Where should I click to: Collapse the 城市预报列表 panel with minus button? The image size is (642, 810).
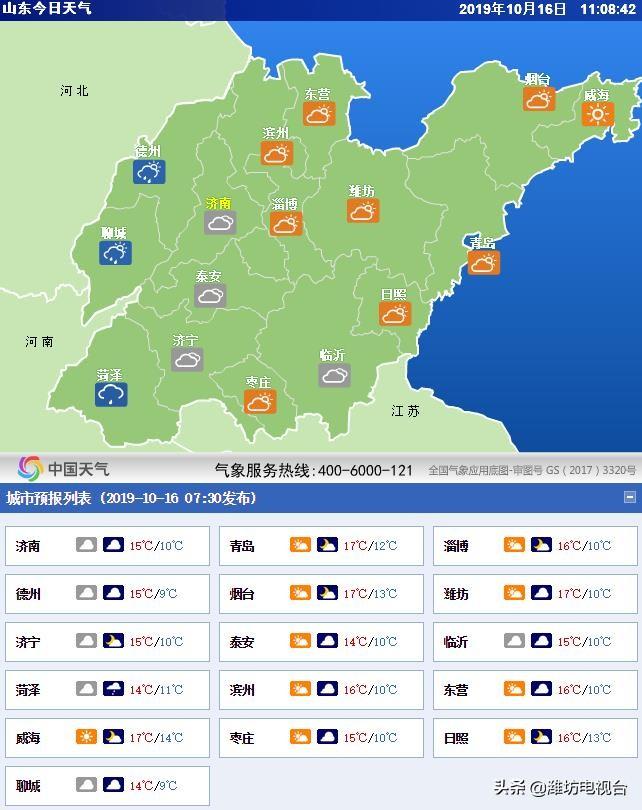tap(629, 497)
